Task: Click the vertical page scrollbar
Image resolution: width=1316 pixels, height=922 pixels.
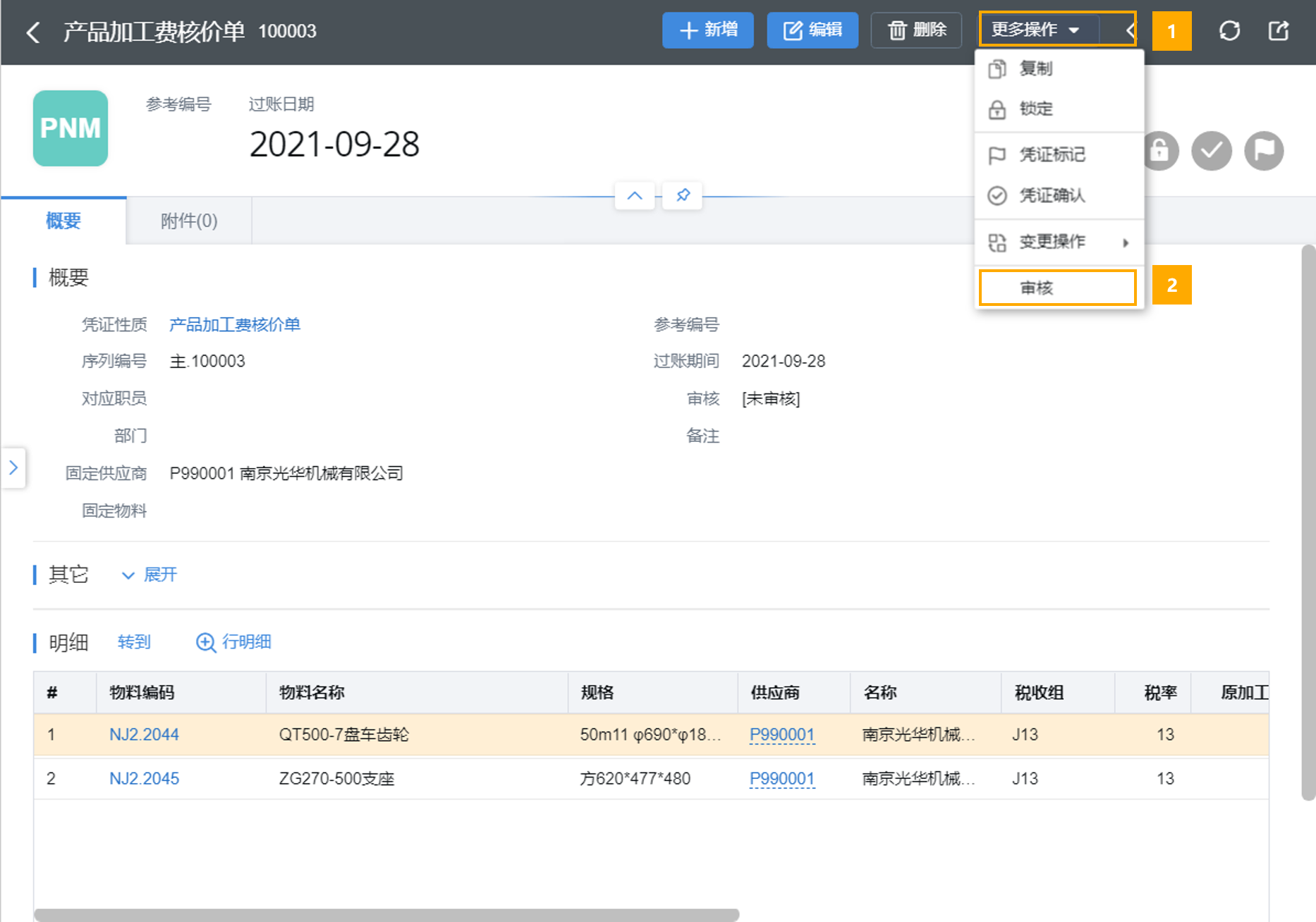Action: 1308,522
